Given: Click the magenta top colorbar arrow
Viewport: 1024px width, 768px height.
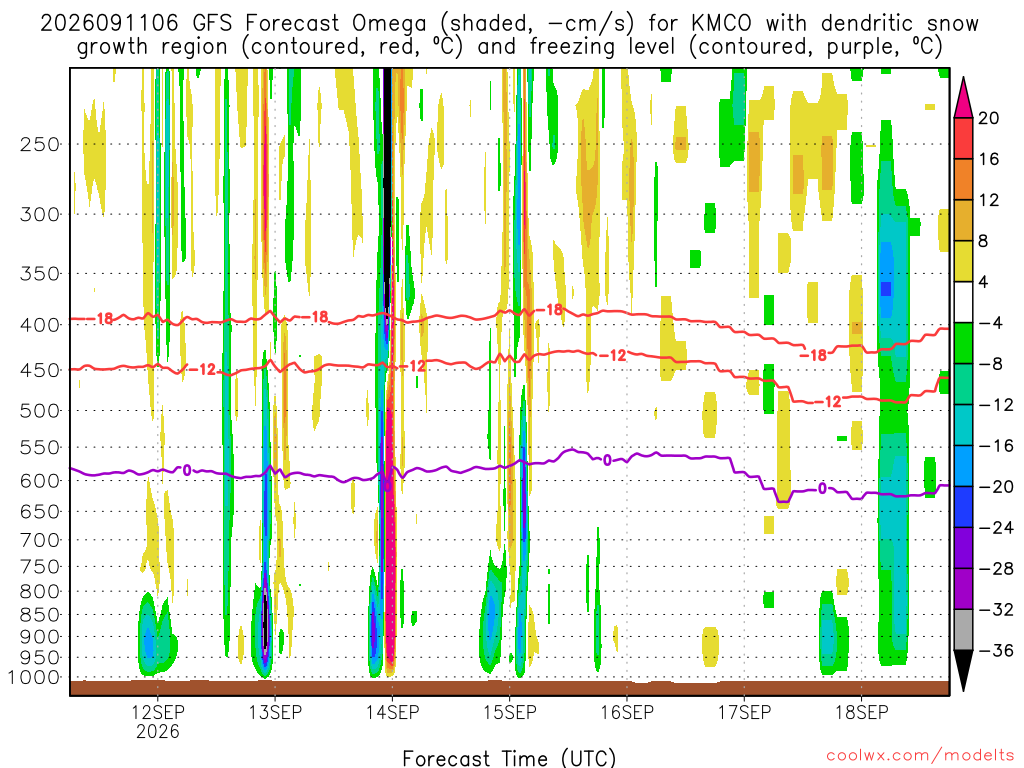Looking at the screenshot, I should point(963,97).
